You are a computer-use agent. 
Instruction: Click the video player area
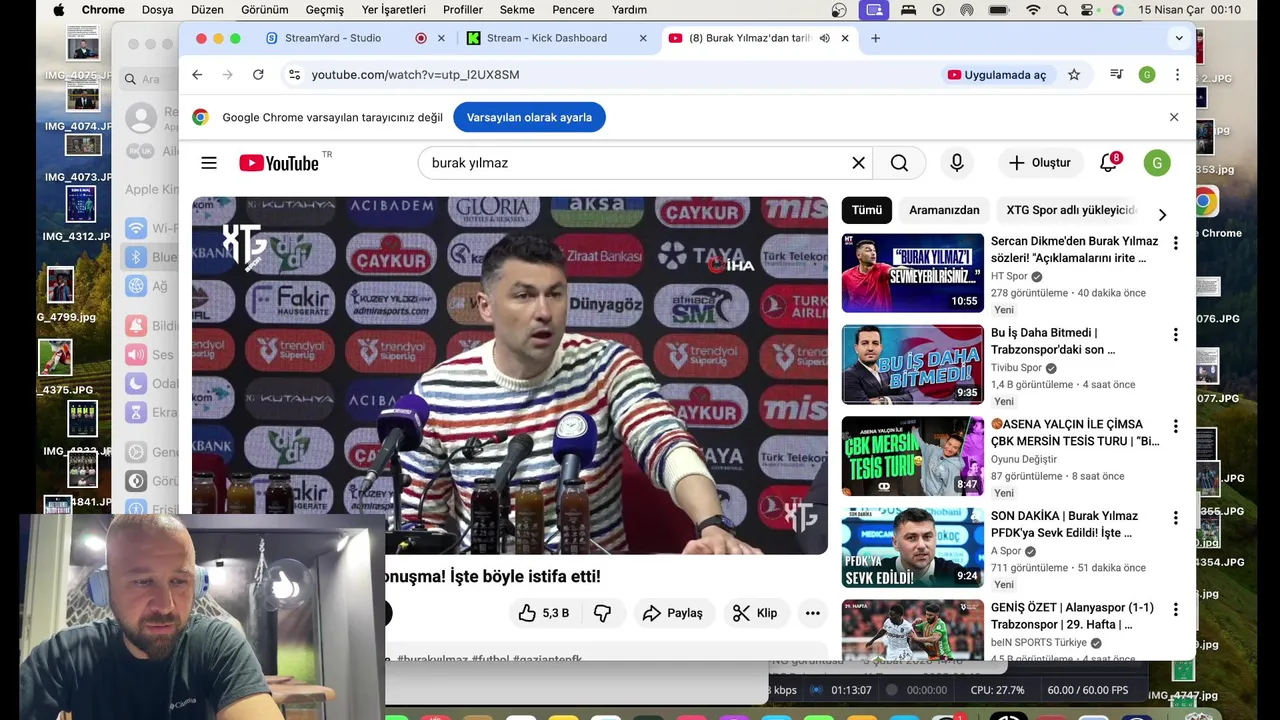[x=510, y=375]
